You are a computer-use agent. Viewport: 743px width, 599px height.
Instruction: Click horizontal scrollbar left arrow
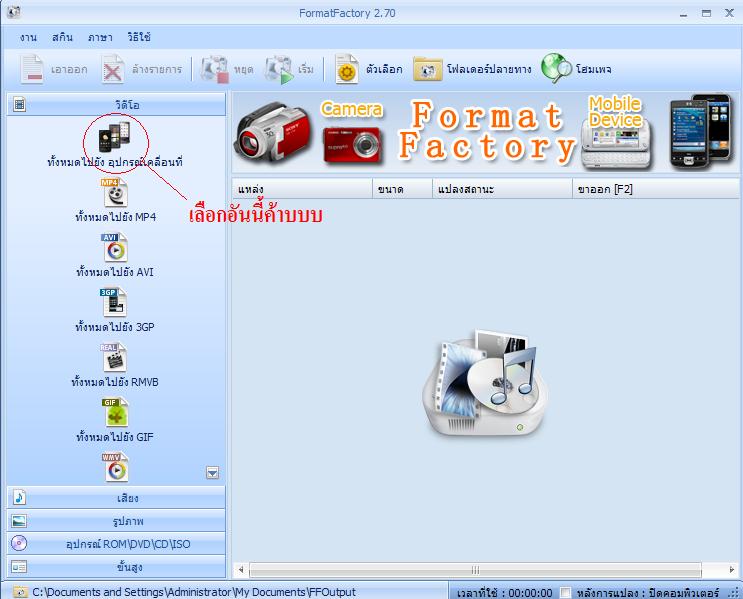coord(241,570)
